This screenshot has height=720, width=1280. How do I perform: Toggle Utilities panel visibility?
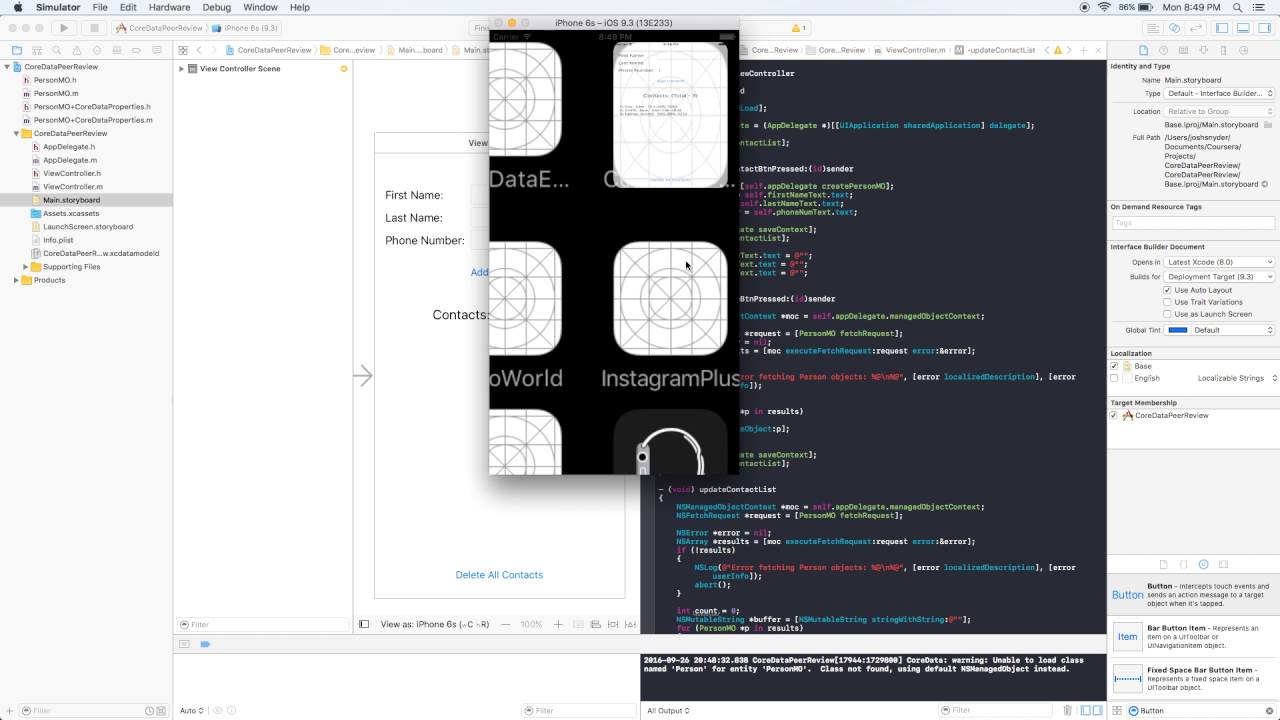click(x=1262, y=28)
